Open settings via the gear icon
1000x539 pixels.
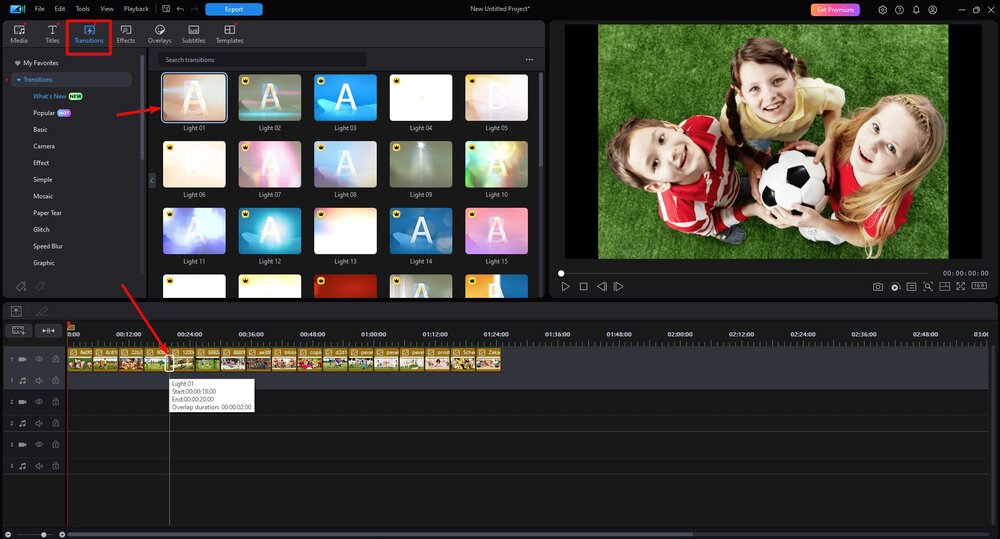tap(882, 9)
